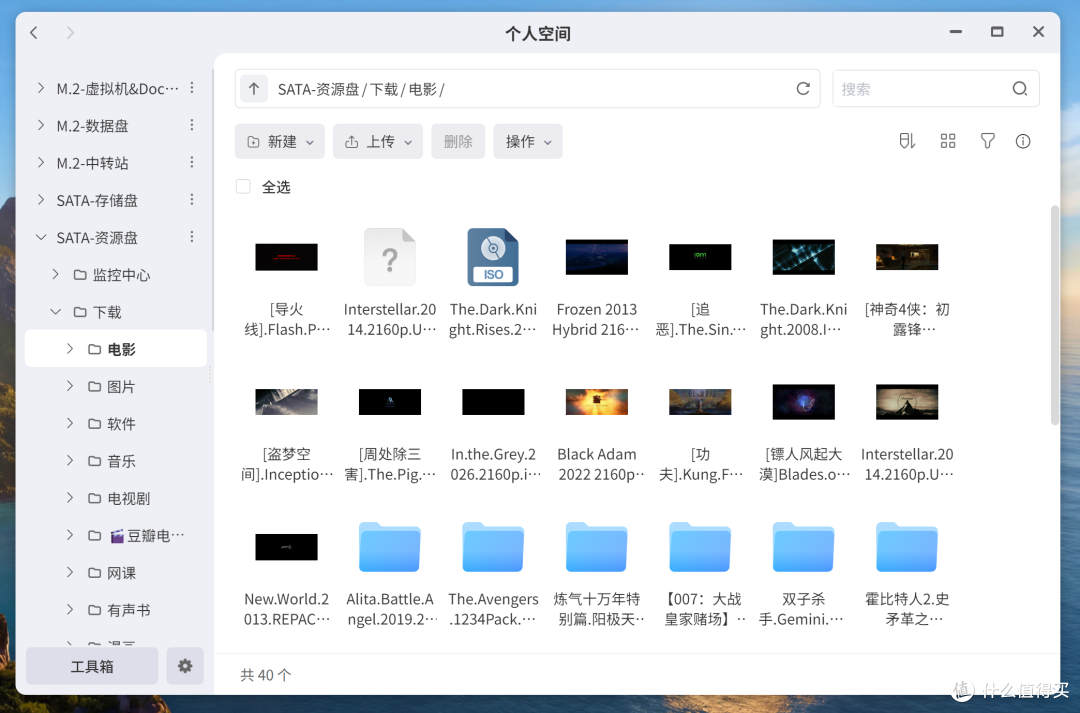This screenshot has width=1080, height=713.
Task: Click the greyed 删除 button
Action: 458,141
